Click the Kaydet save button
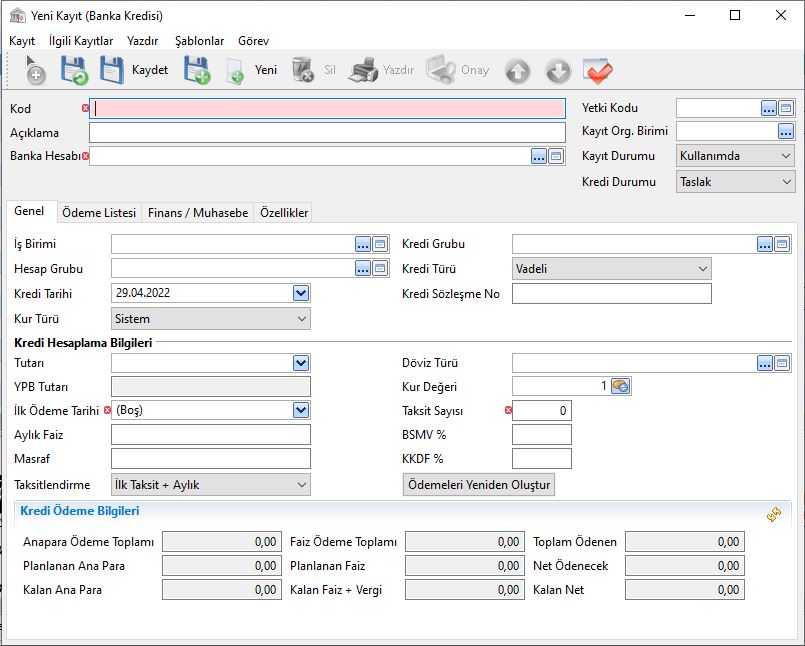The image size is (805, 646). click(x=135, y=70)
